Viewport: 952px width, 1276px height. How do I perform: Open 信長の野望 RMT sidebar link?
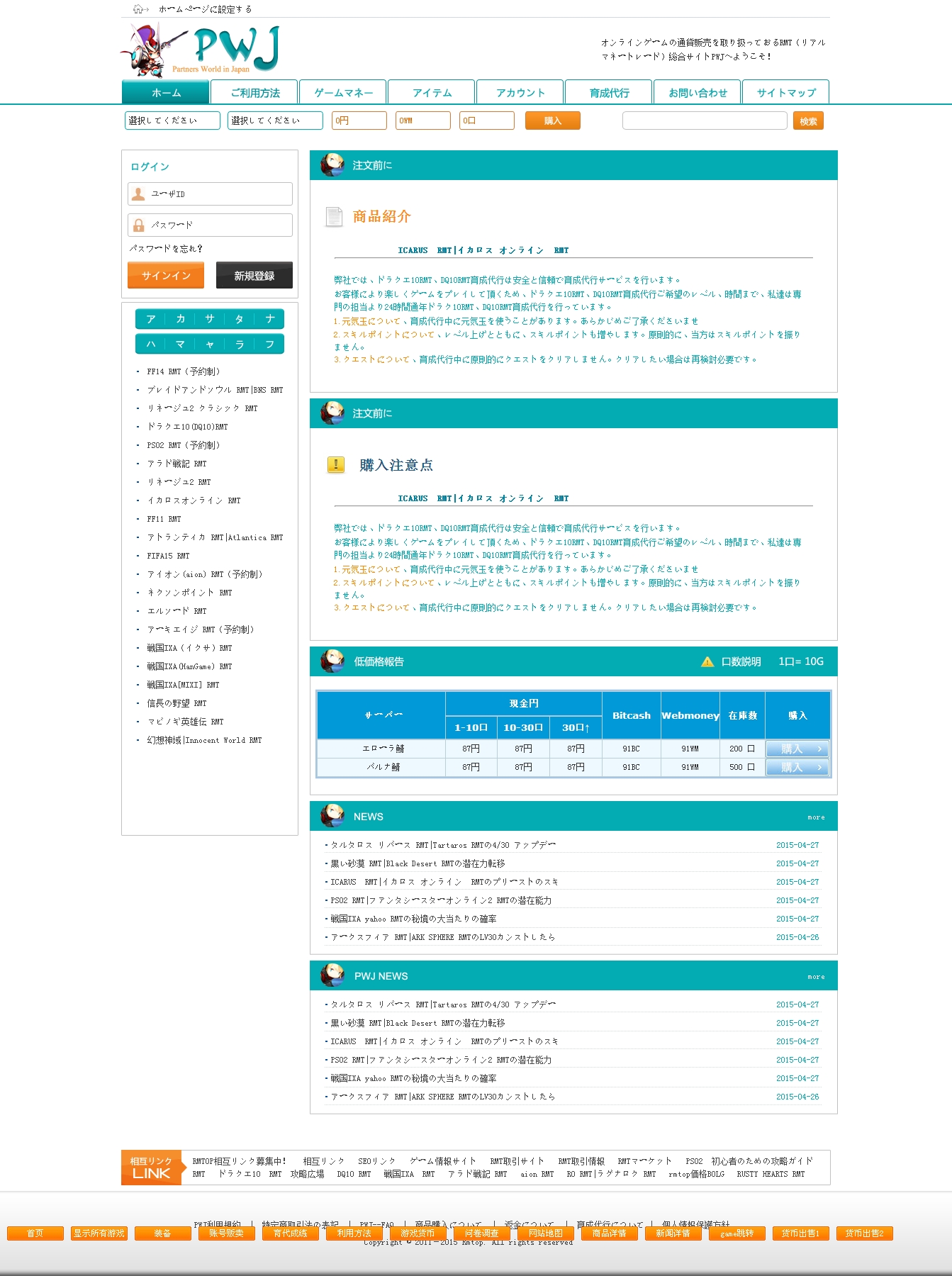[177, 703]
